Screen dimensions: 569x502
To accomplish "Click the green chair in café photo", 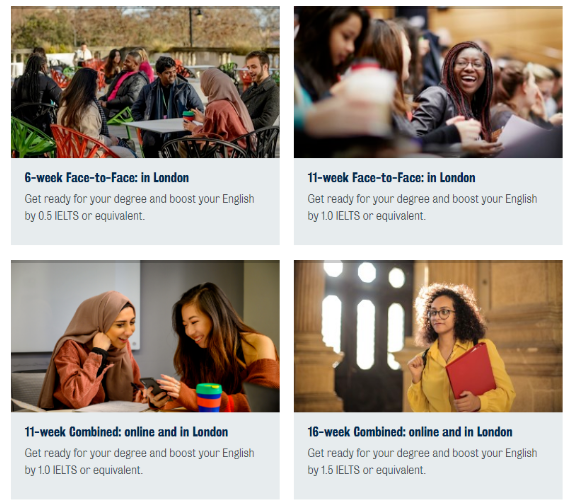I will [x=31, y=138].
